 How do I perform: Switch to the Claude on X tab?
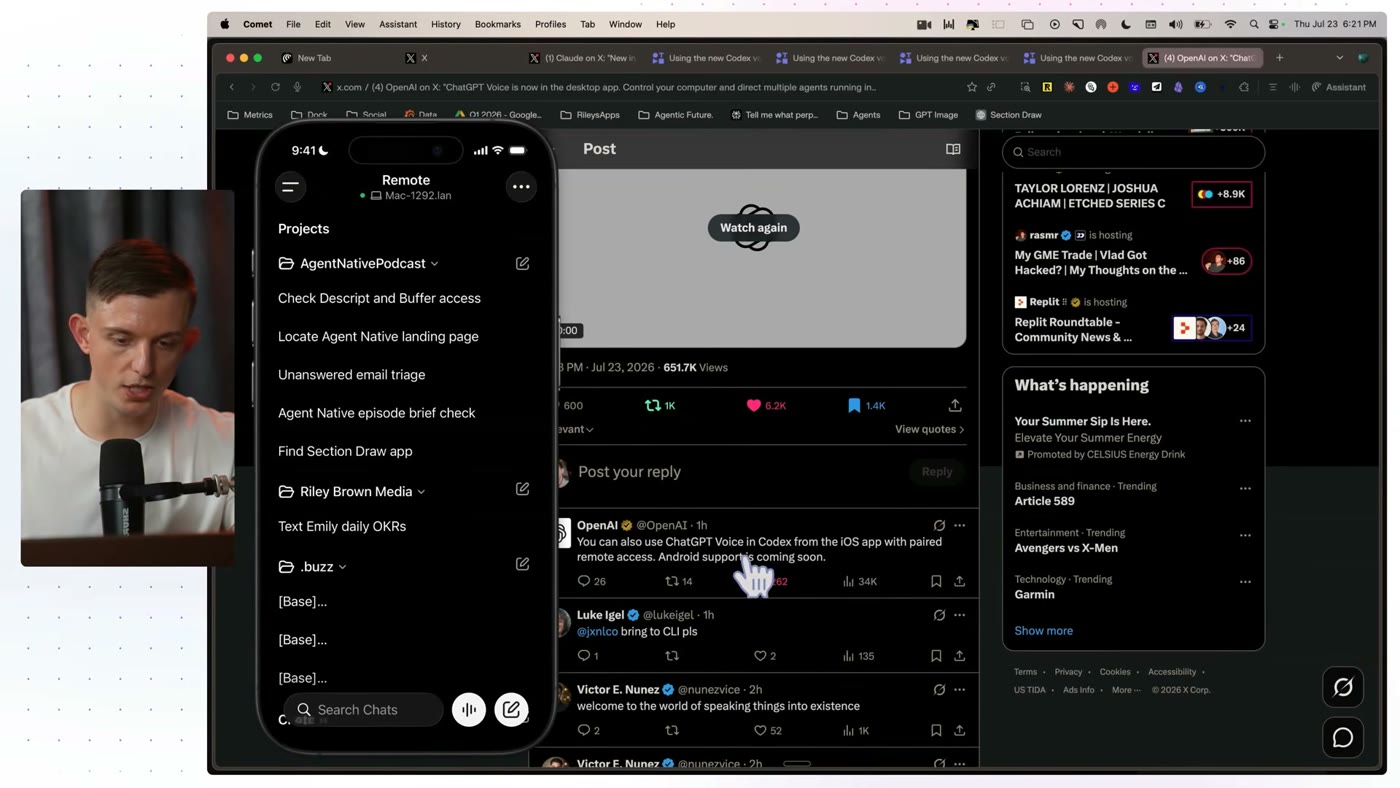[x=582, y=58]
